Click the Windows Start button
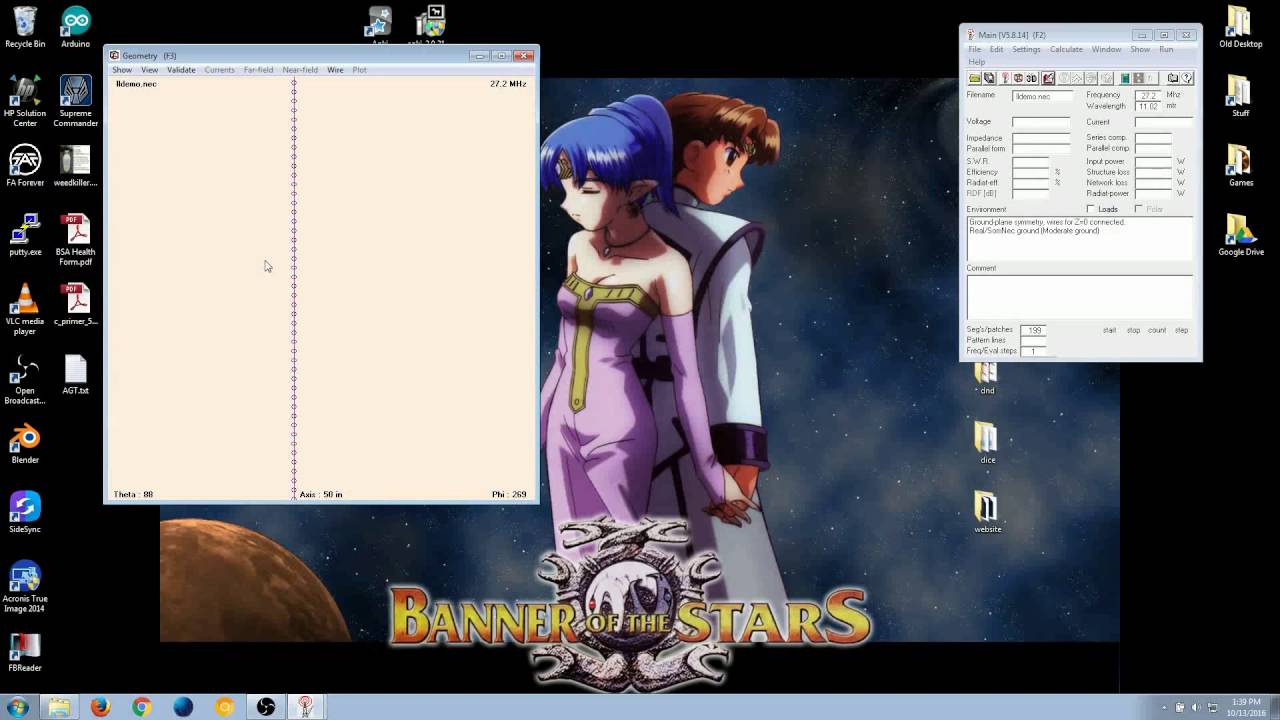 (x=17, y=707)
